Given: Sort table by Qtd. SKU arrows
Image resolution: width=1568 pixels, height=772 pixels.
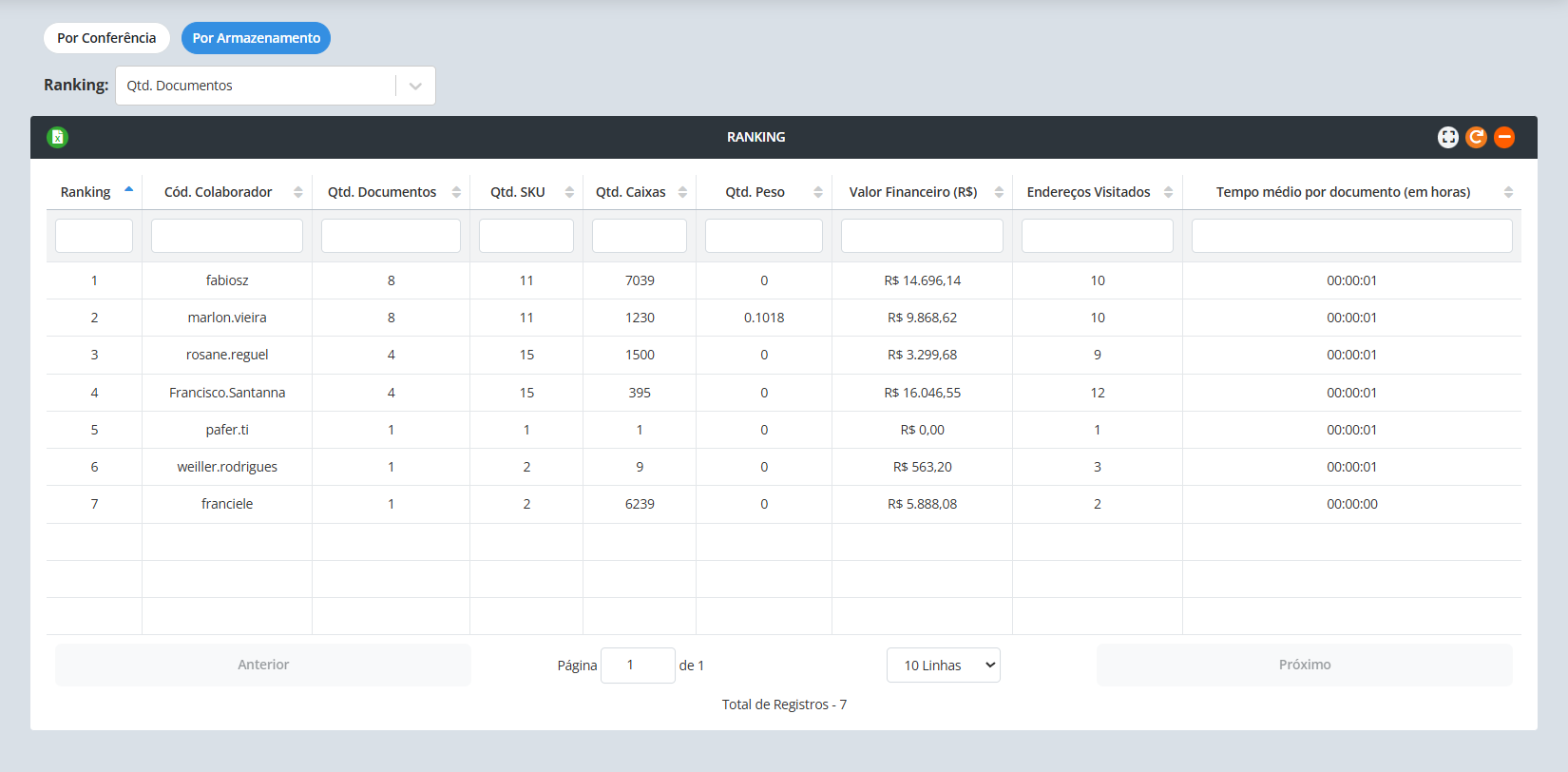Looking at the screenshot, I should point(569,192).
